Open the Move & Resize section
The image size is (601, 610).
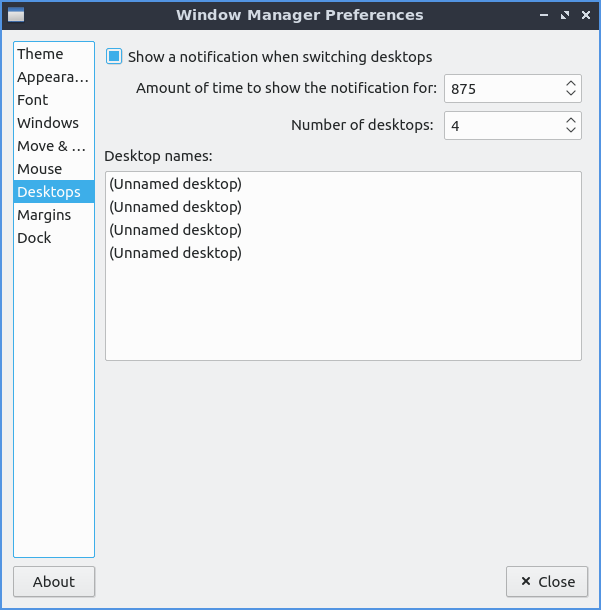51,146
